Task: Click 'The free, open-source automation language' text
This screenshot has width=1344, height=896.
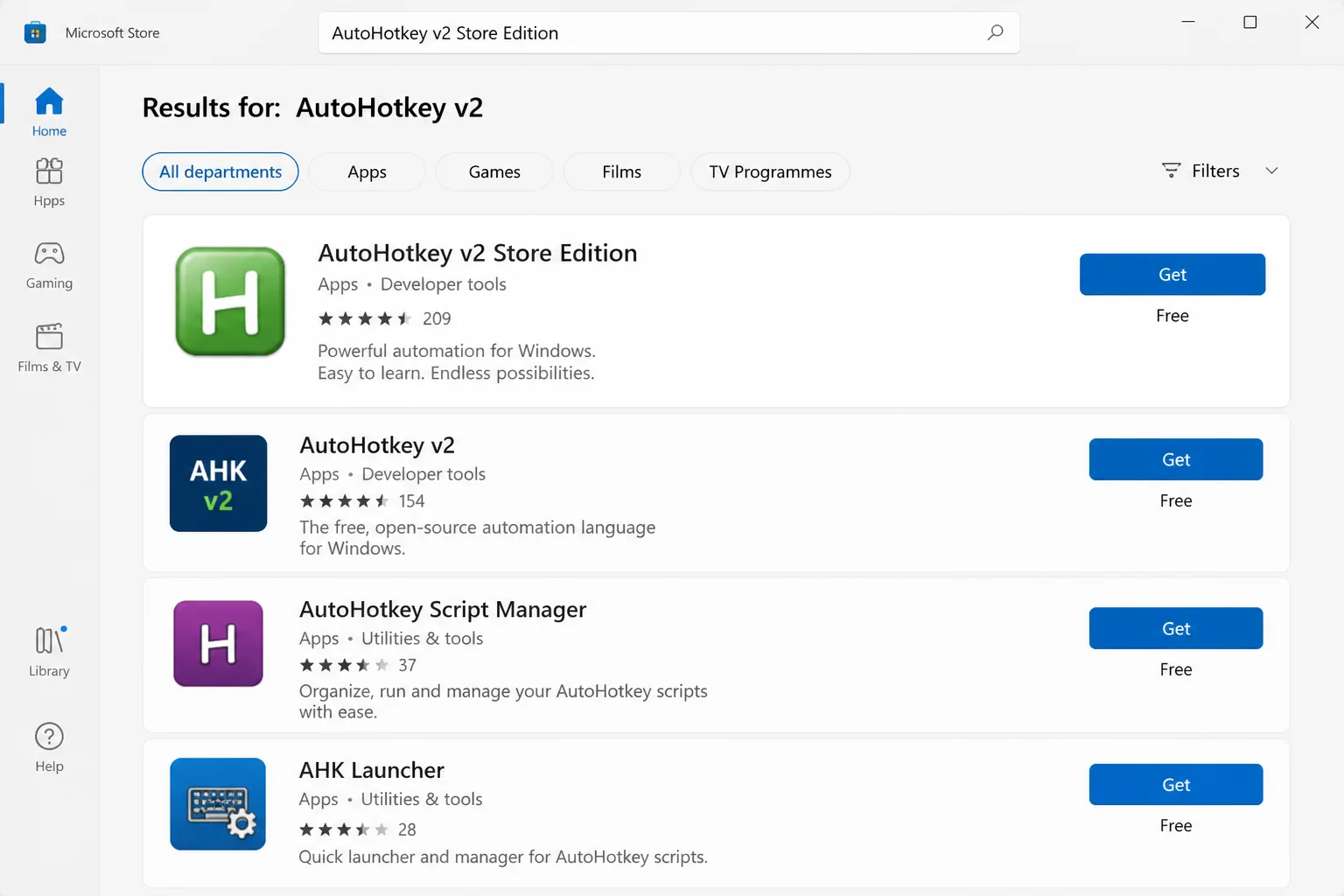Action: click(478, 528)
